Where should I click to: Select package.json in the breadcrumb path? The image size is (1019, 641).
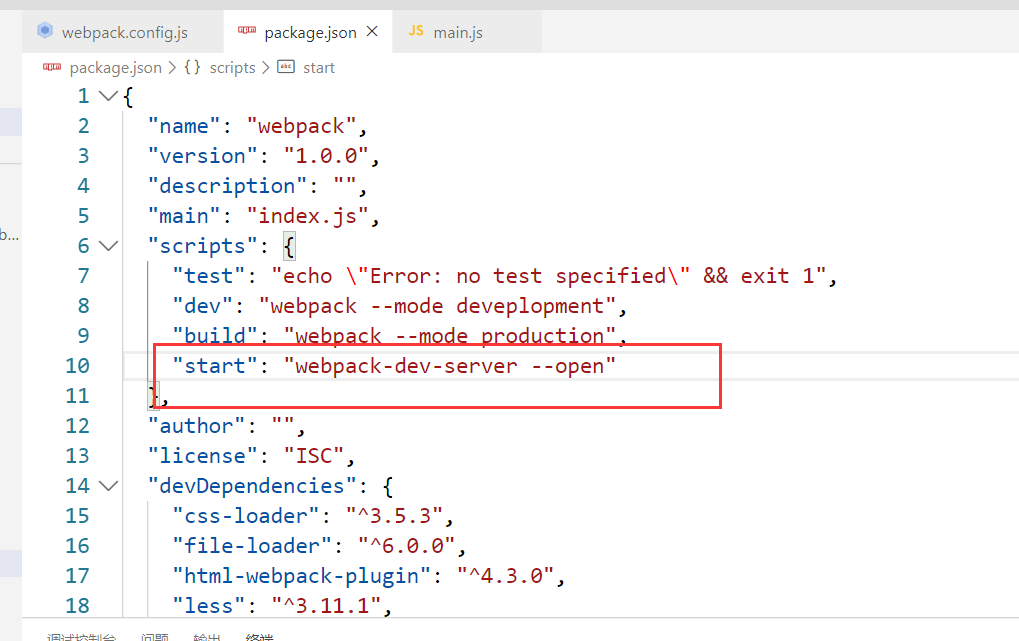[115, 67]
